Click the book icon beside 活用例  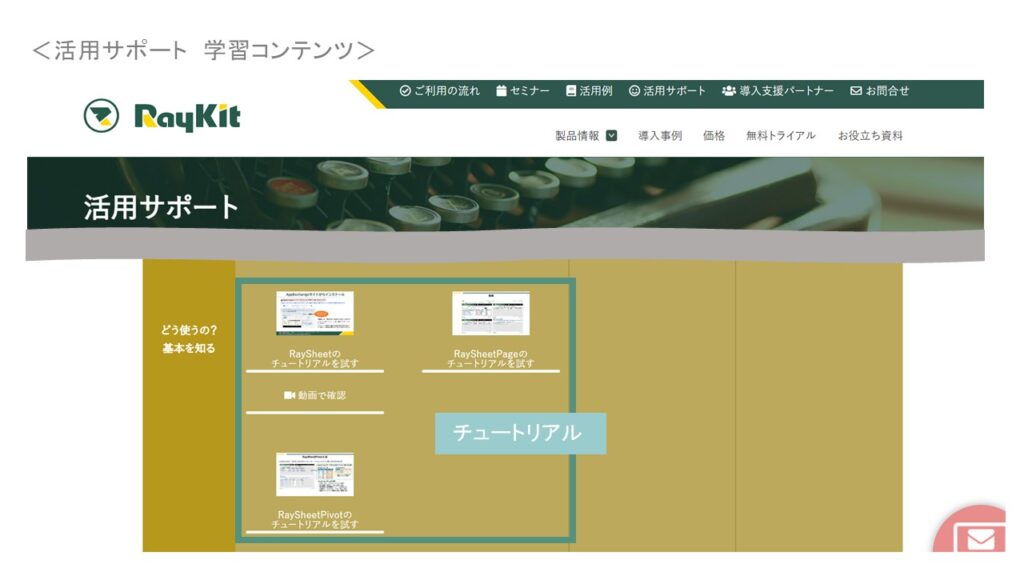[571, 91]
